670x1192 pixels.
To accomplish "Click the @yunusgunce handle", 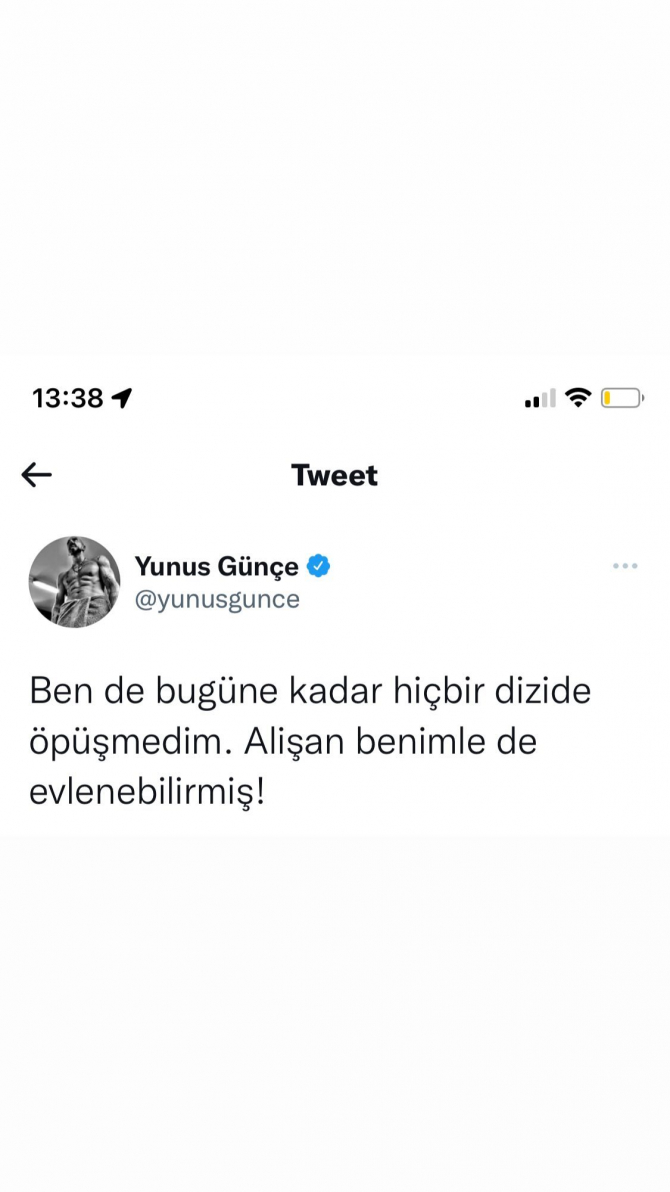I will pyautogui.click(x=218, y=600).
